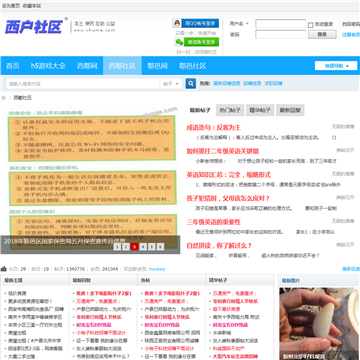This screenshot has height=360, width=360.
Task: Toggle the 自动登录 auto-login checkbox
Action: [x=310, y=25]
